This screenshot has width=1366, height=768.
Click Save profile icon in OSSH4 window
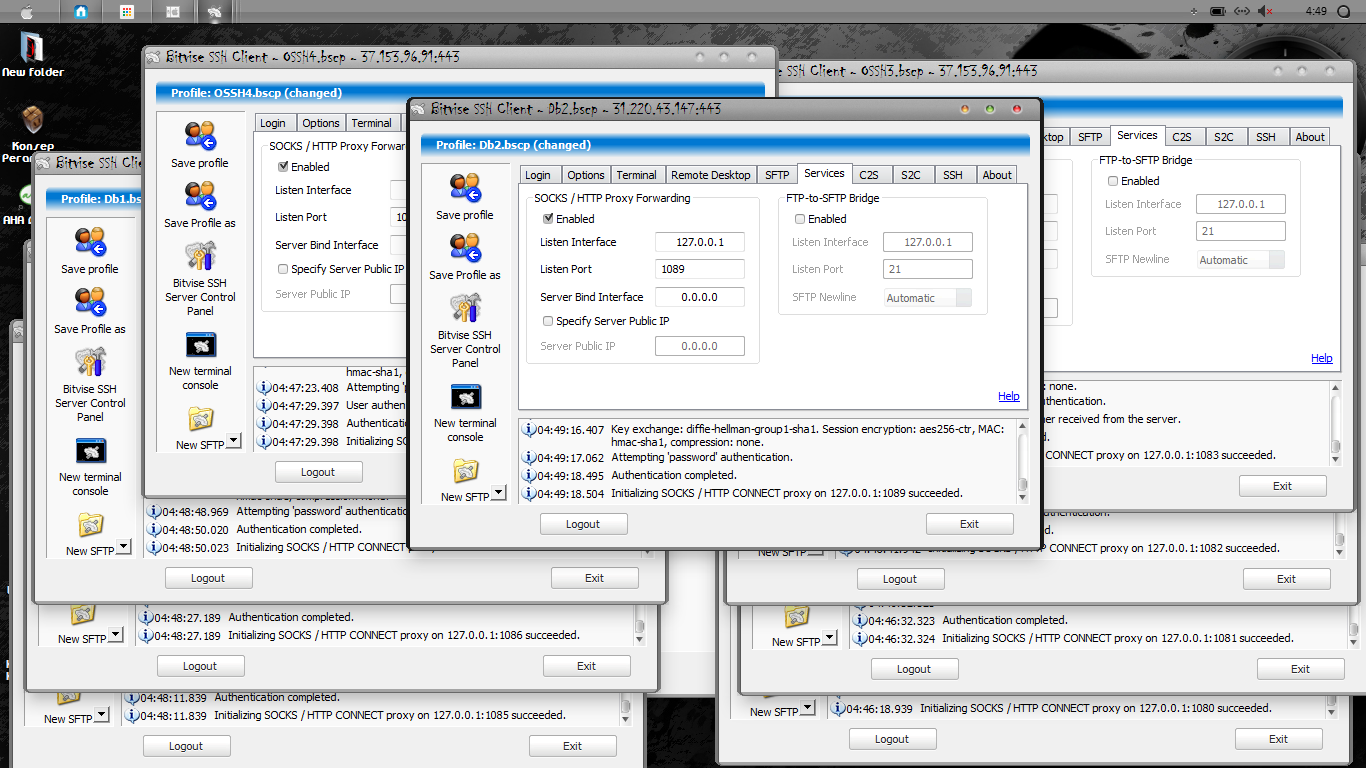(200, 136)
